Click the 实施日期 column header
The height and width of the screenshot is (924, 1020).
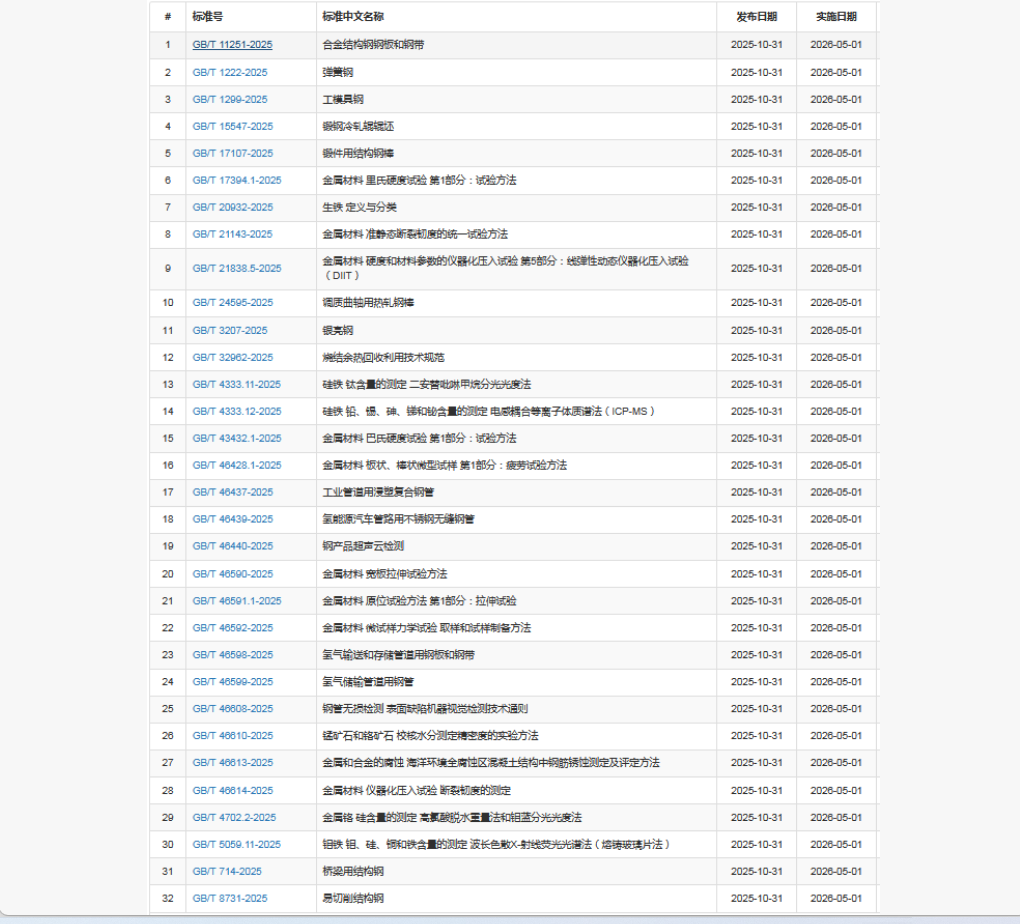coord(835,17)
